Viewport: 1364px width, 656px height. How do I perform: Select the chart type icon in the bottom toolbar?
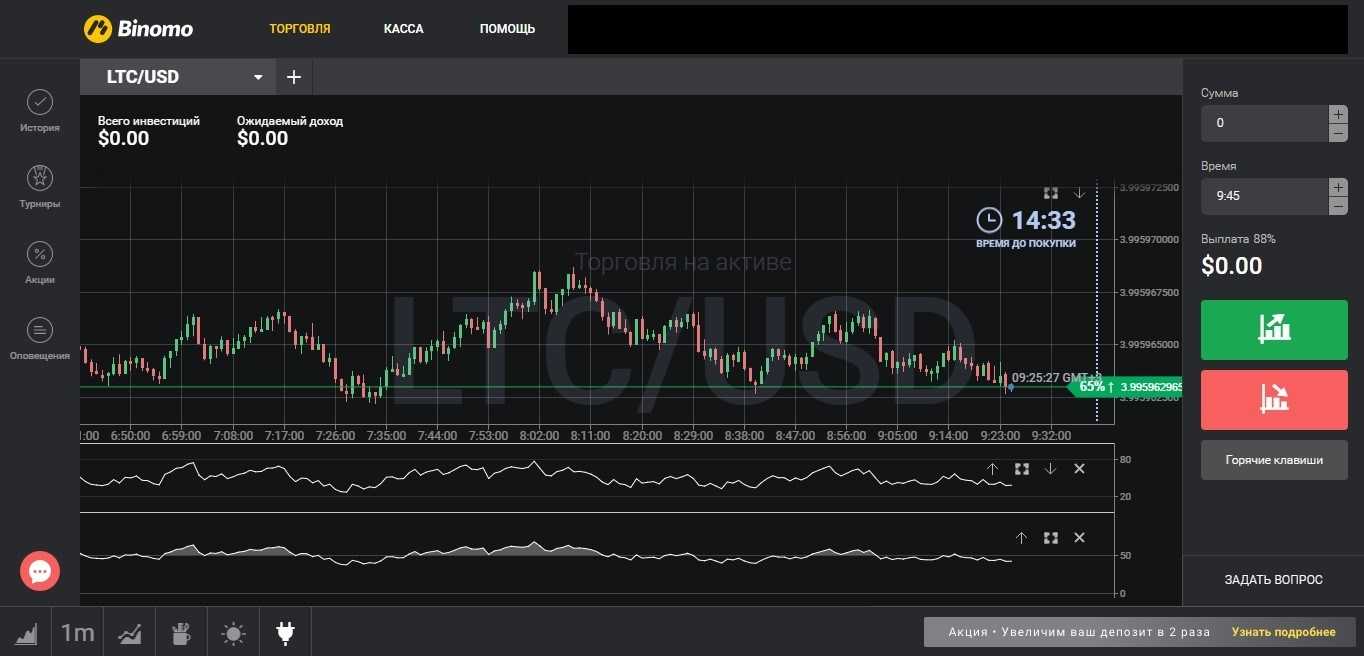pyautogui.click(x=26, y=633)
